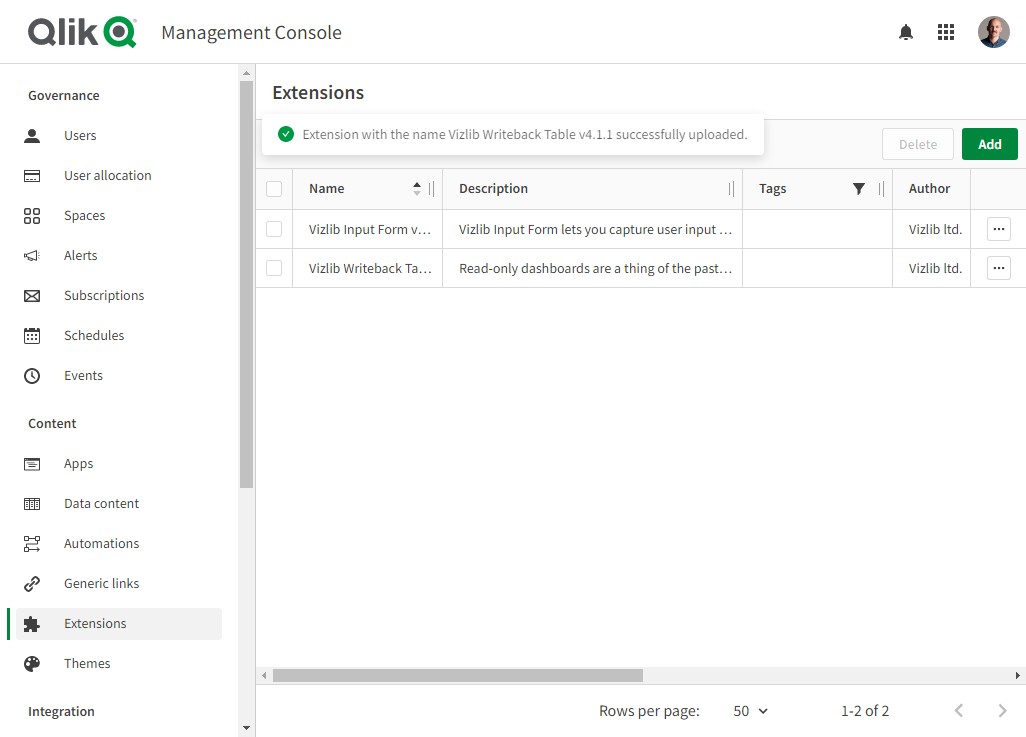The width and height of the screenshot is (1026, 737).
Task: Click the User allocation card icon
Action: point(32,175)
